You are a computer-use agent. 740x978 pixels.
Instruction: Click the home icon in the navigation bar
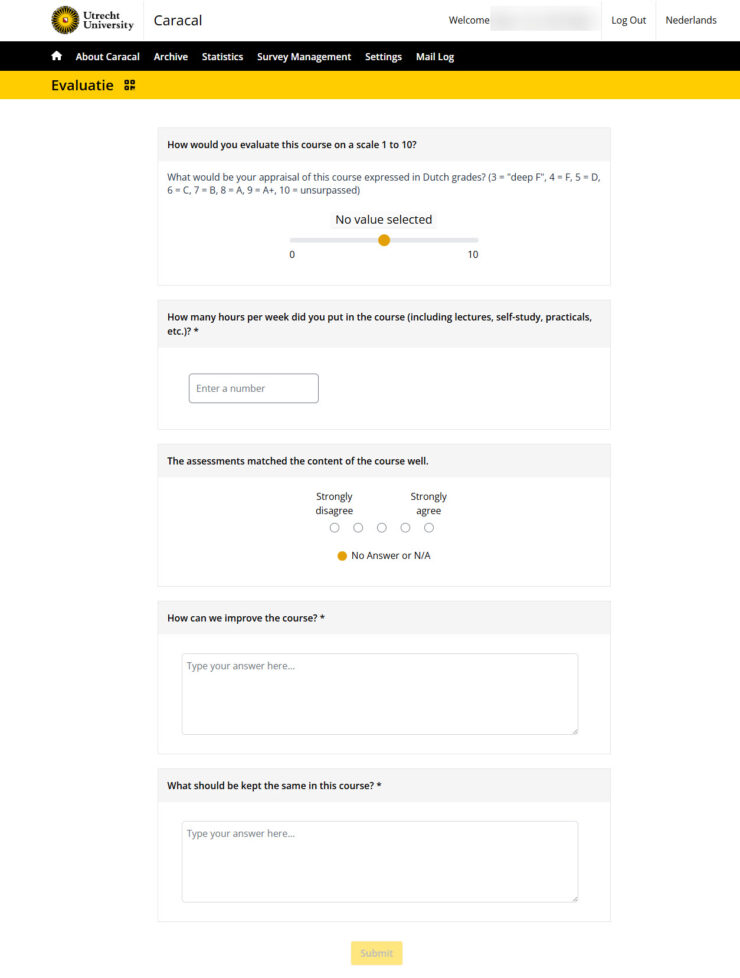tap(57, 56)
